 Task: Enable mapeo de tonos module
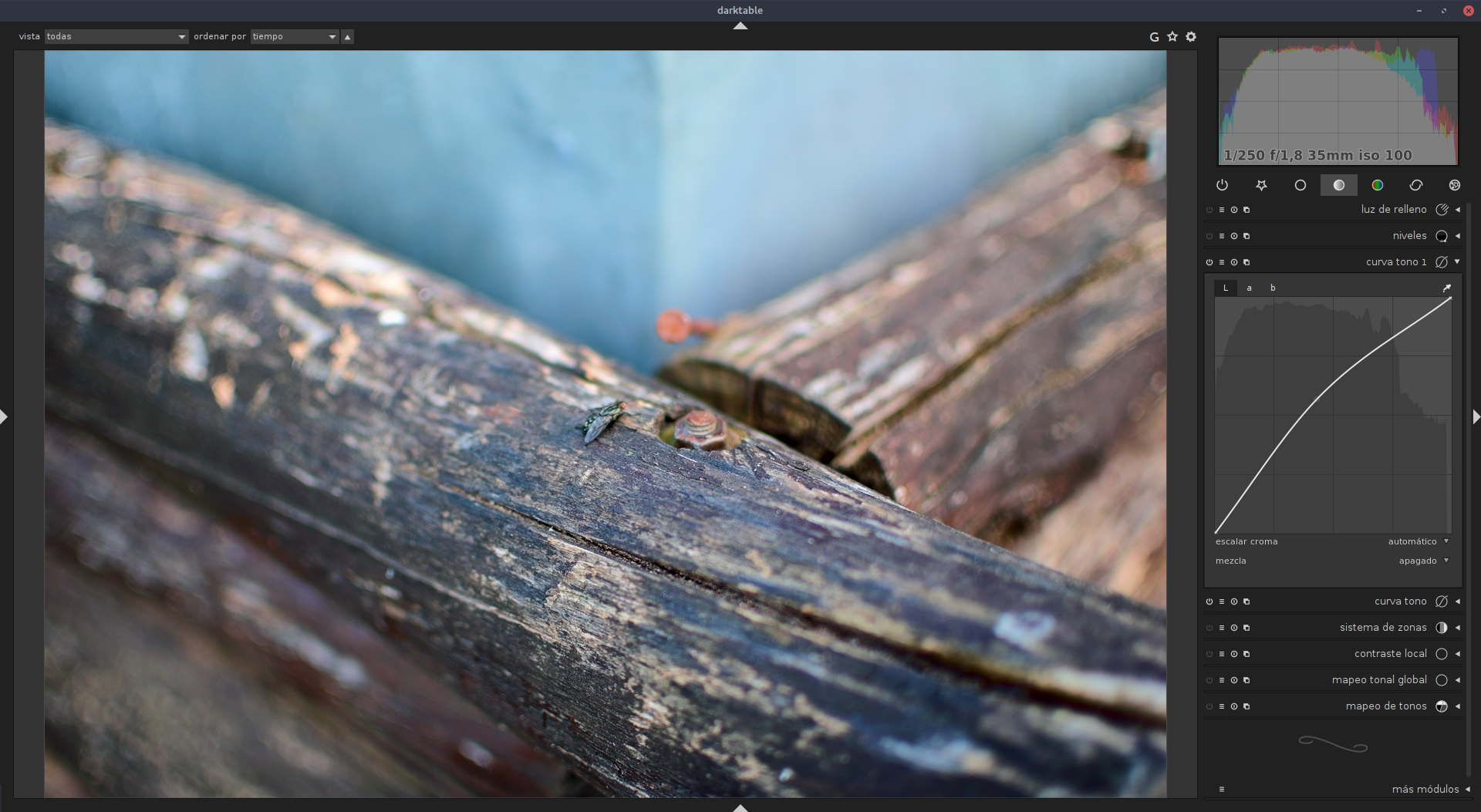1209,706
